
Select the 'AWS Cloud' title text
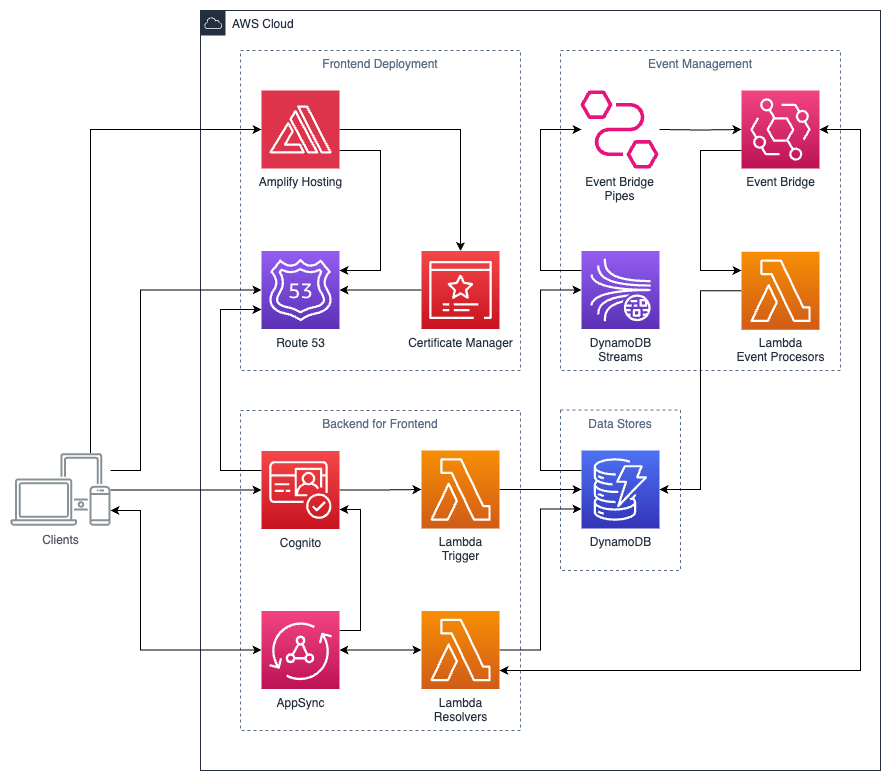263,24
